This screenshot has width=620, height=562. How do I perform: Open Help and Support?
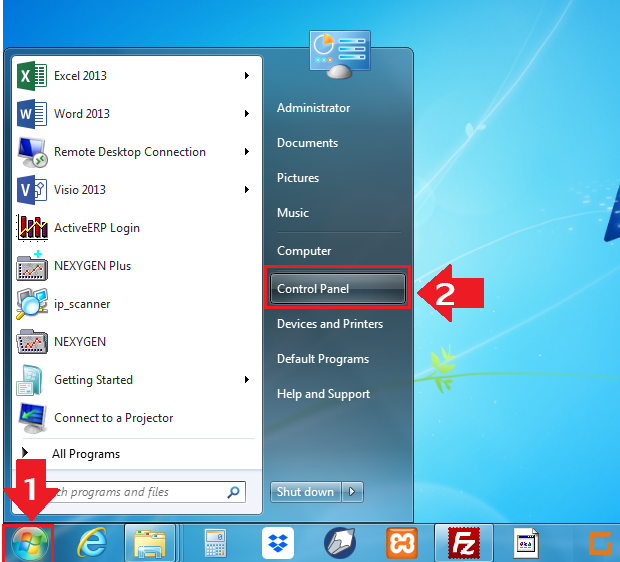pyautogui.click(x=323, y=394)
